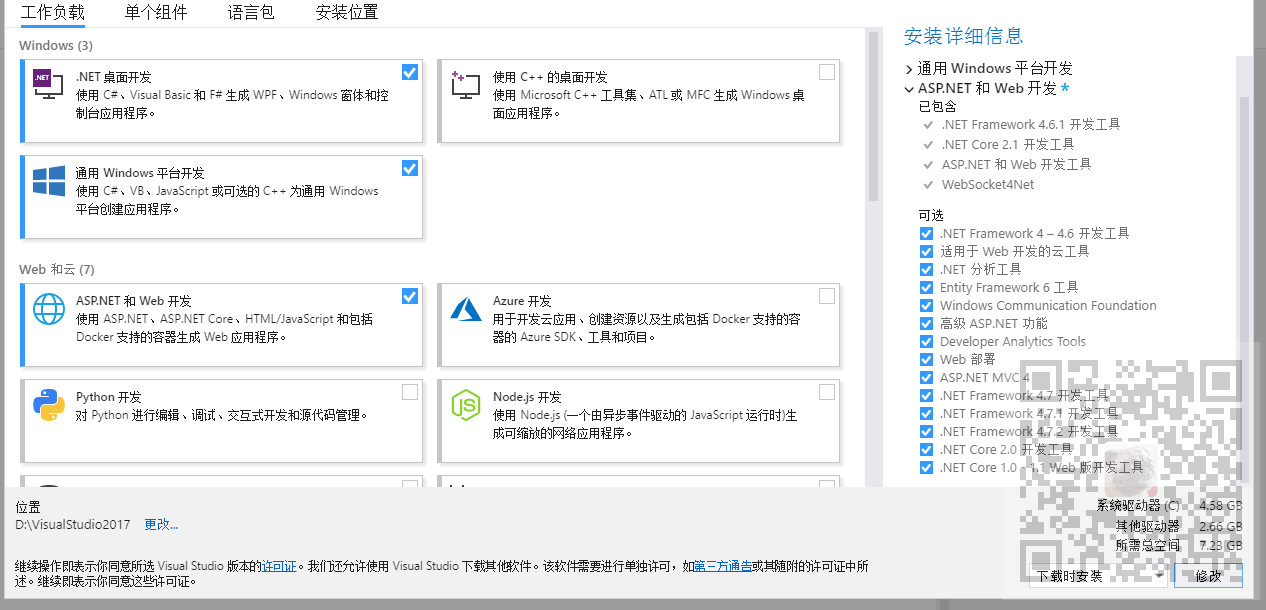
Task: Collapse the ASP.NET 和 Web 开发 details
Action: point(908,87)
